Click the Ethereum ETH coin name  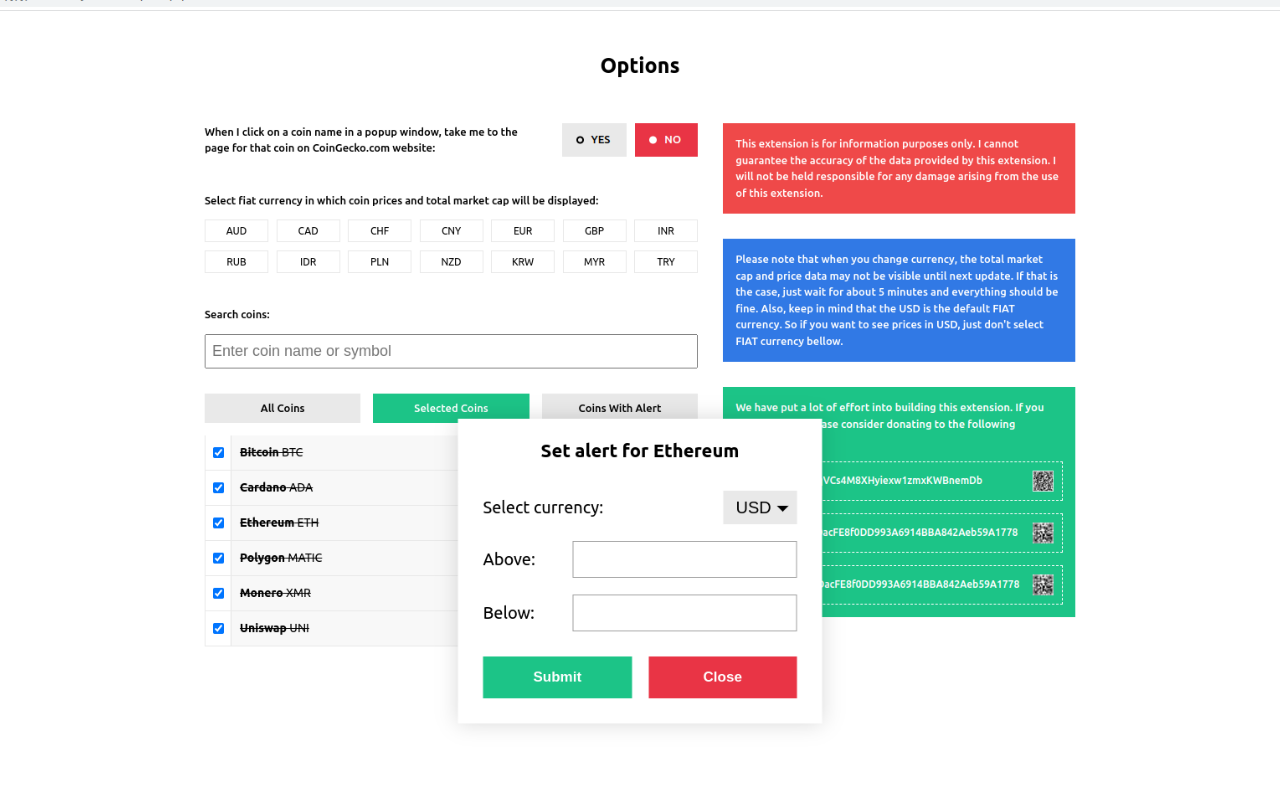[x=279, y=523]
